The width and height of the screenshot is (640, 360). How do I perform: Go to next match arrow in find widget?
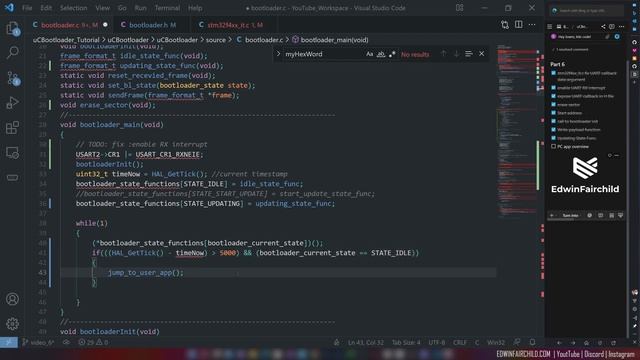pos(456,54)
